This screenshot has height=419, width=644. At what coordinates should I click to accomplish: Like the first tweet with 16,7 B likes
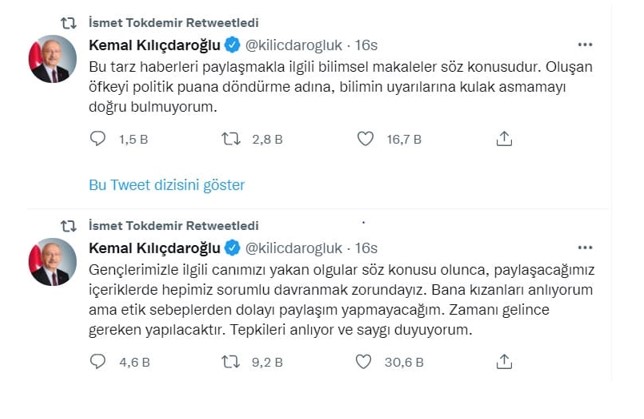[367, 139]
